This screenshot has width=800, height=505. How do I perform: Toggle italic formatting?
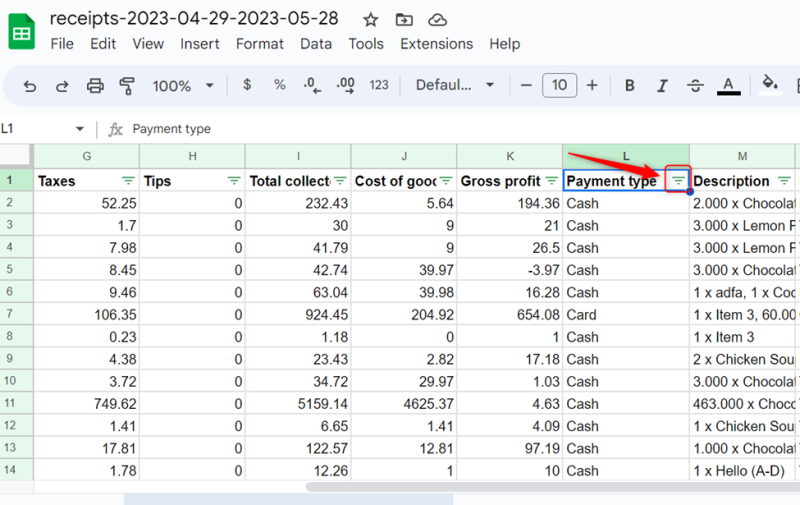coord(661,86)
